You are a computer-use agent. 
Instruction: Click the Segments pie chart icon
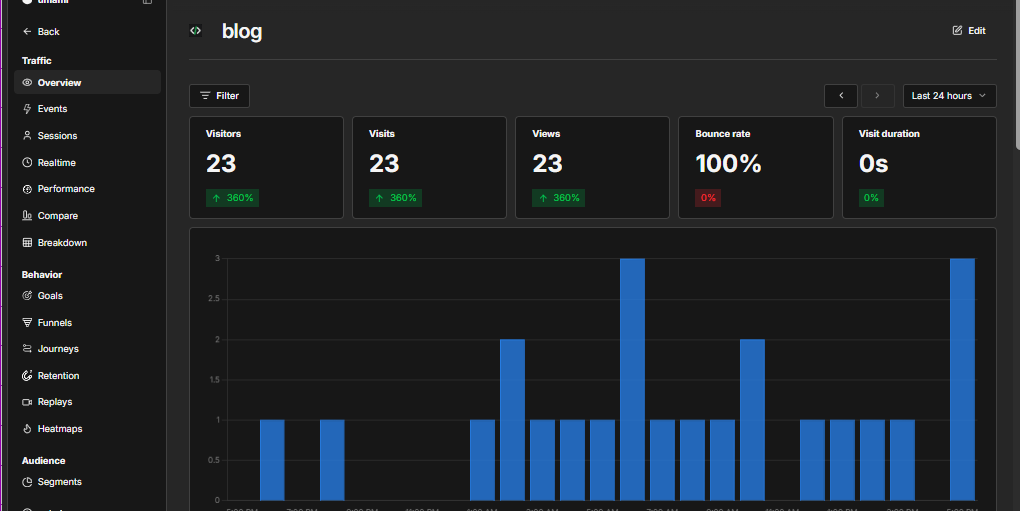point(27,482)
